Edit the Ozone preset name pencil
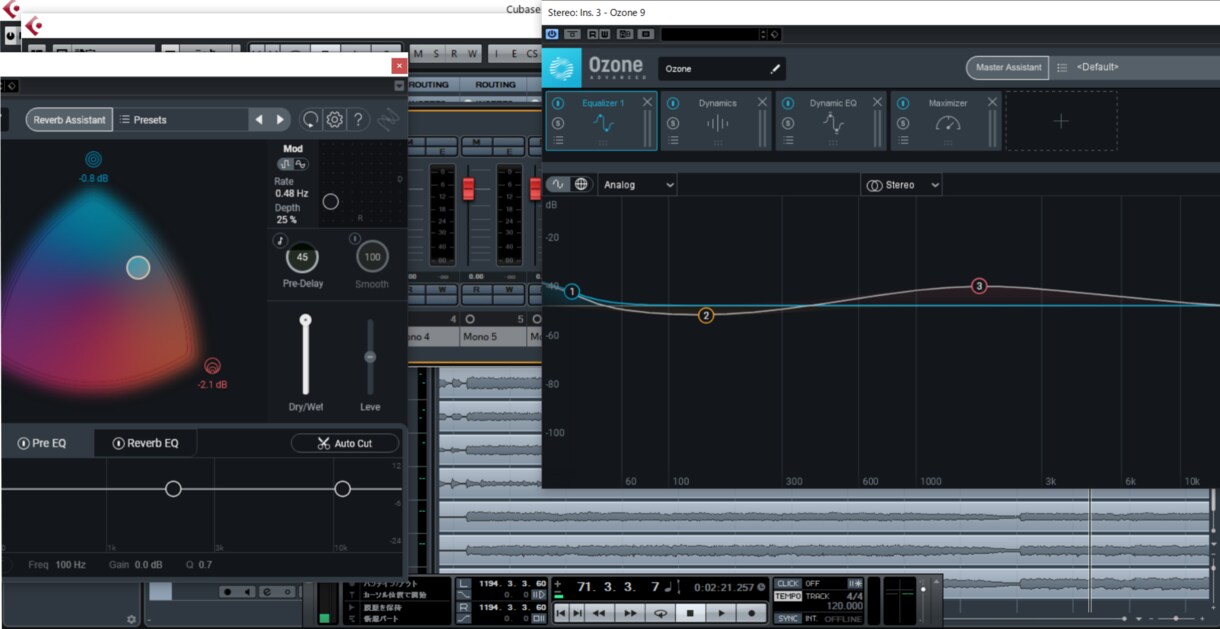The height and width of the screenshot is (629, 1220). pos(774,69)
